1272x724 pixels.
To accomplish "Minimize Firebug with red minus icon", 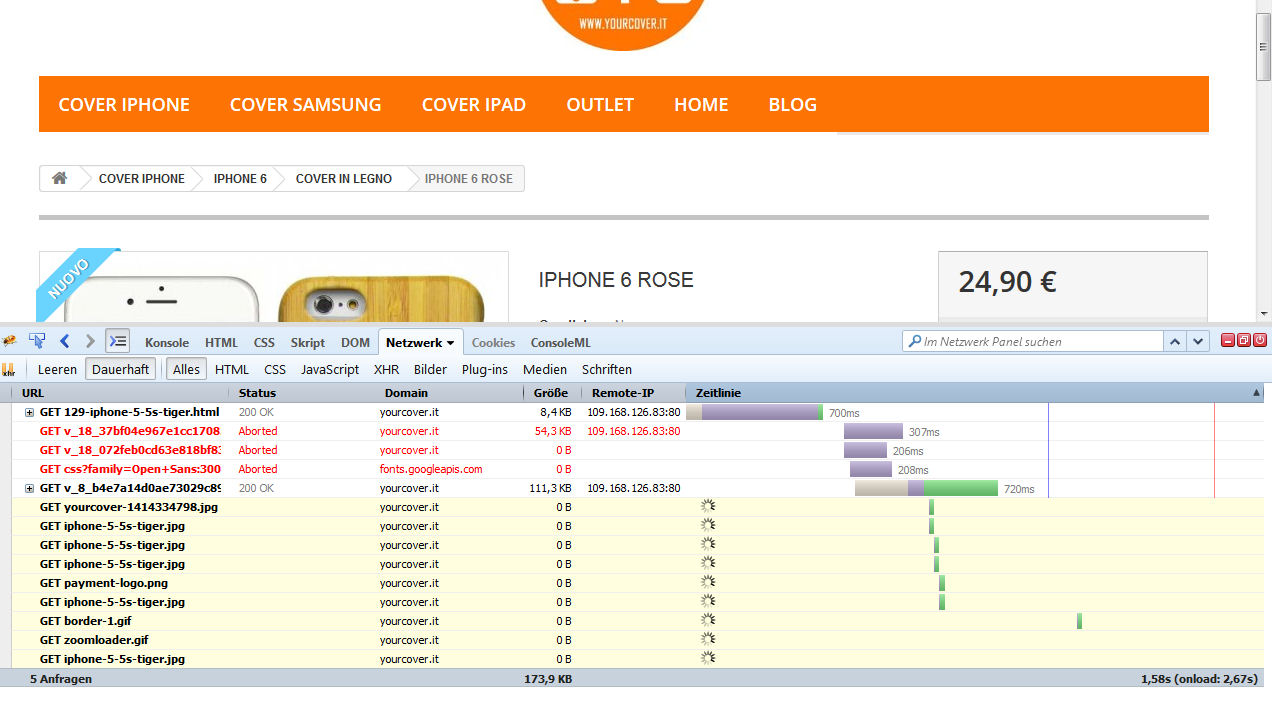I will (x=1228, y=341).
